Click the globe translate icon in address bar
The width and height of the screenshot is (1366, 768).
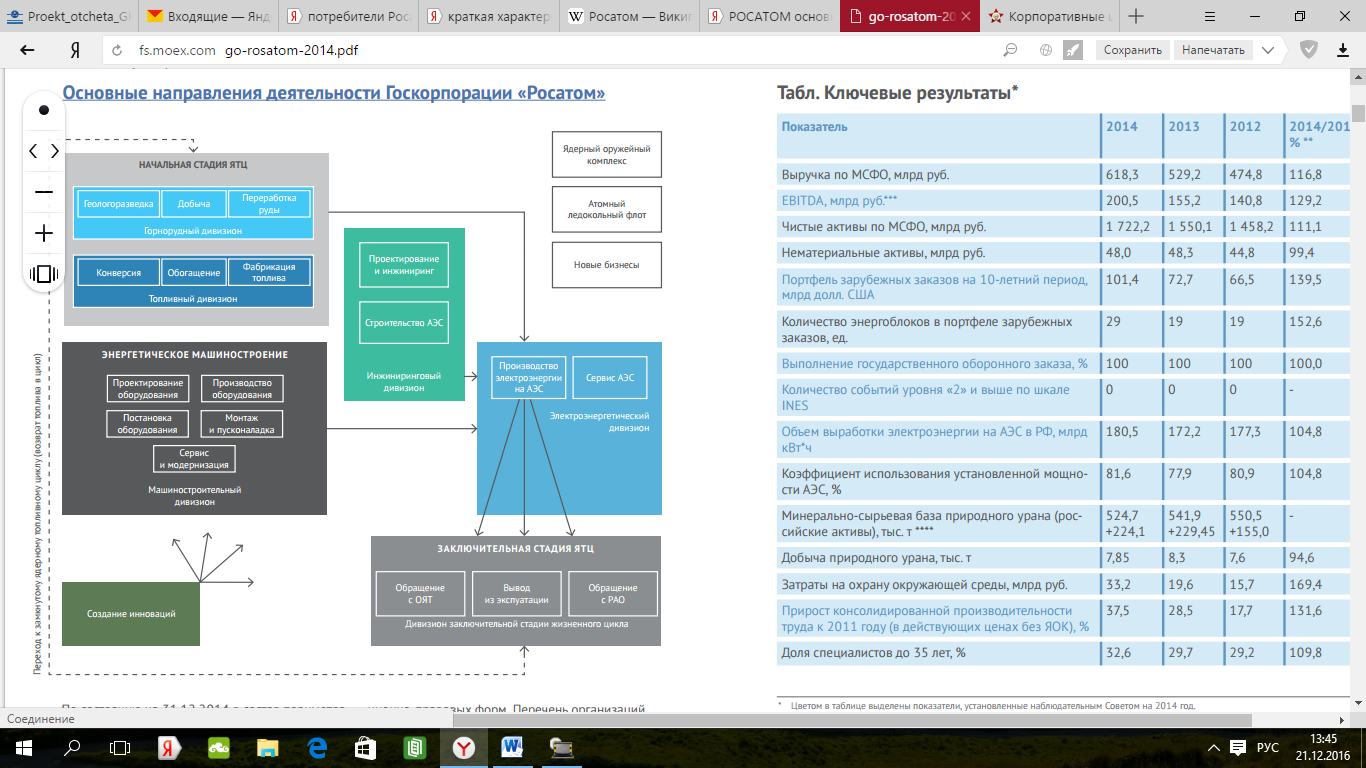coord(1045,50)
